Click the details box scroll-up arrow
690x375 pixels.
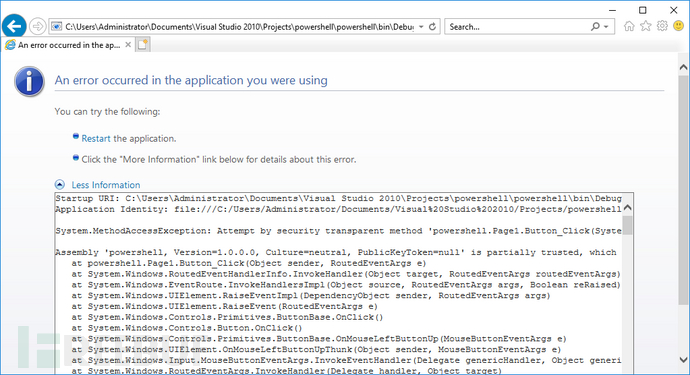pyautogui.click(x=628, y=207)
